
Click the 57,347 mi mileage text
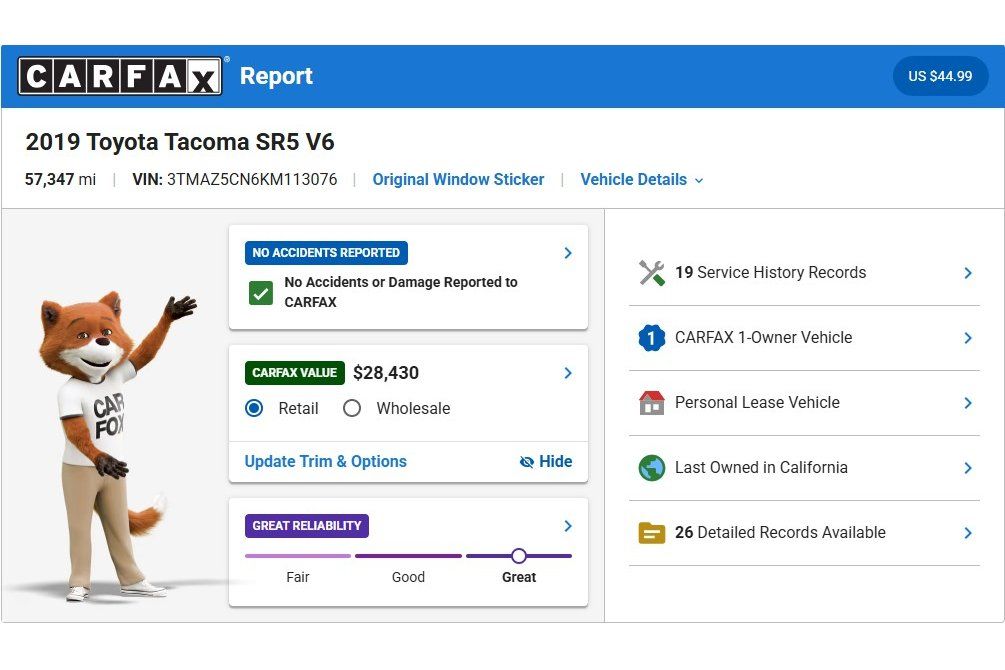60,180
